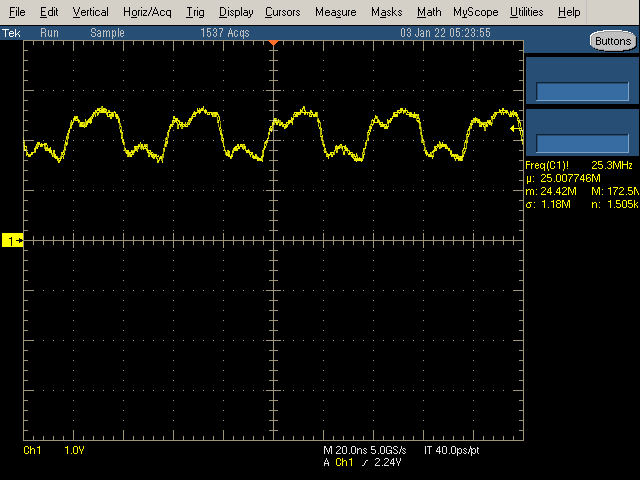Open the File menu

(18, 12)
